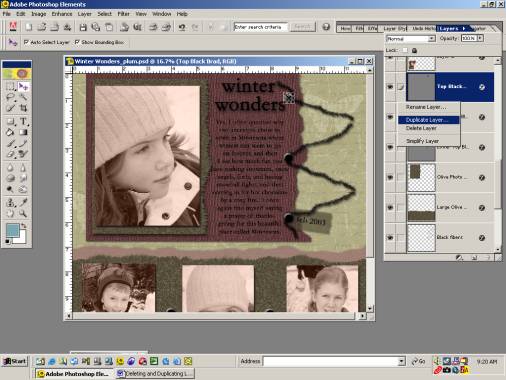
Task: Click the Windows Start button
Action: click(15, 361)
